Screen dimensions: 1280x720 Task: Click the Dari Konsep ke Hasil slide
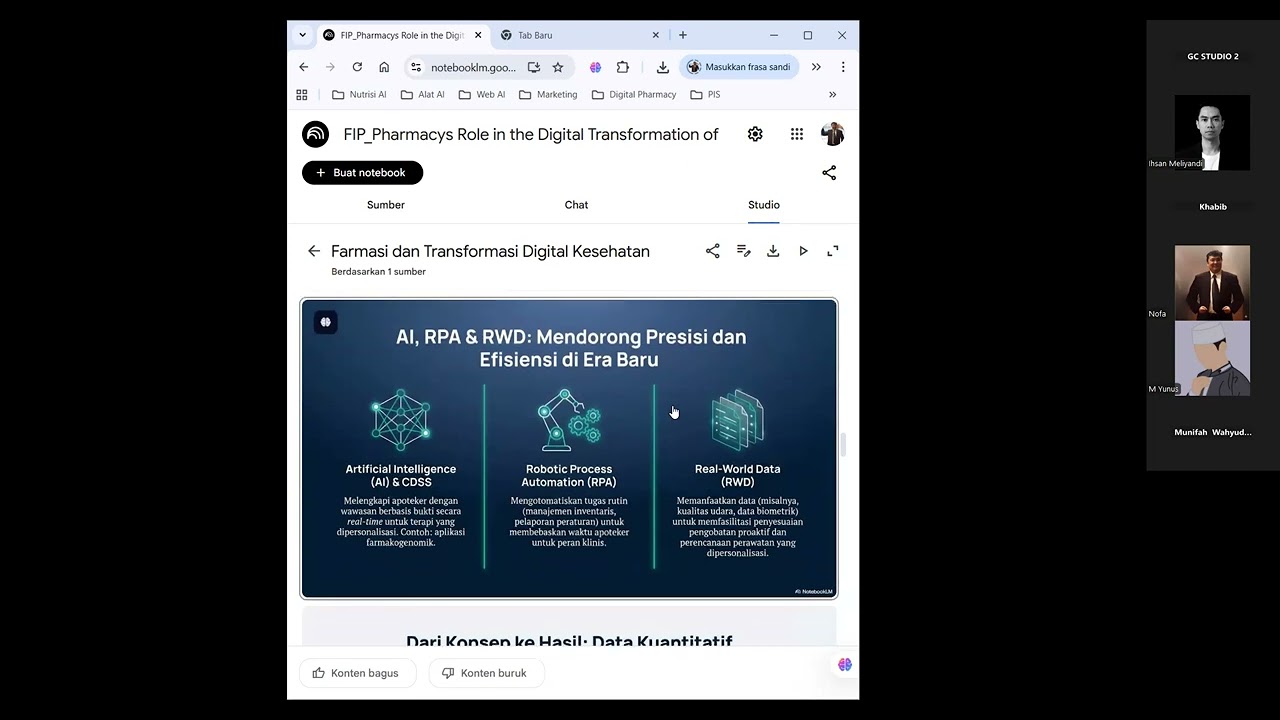point(569,626)
